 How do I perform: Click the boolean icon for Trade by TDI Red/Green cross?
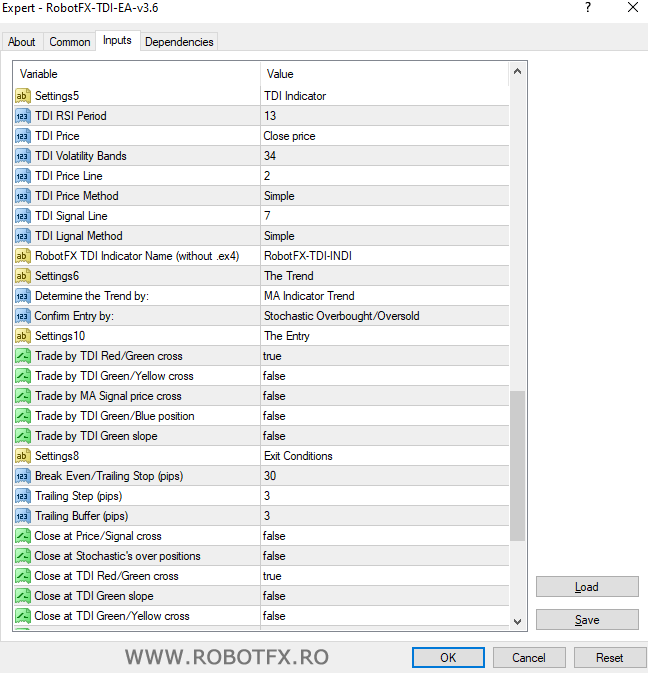pos(23,356)
